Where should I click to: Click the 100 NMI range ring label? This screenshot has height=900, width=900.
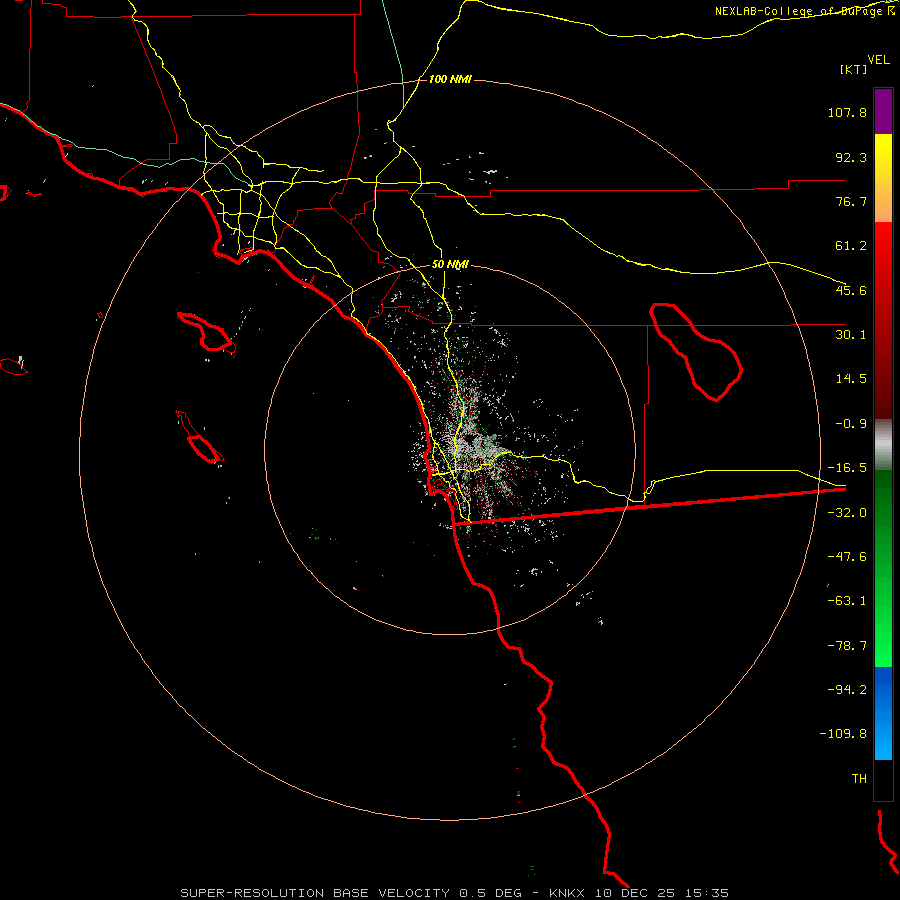click(450, 79)
